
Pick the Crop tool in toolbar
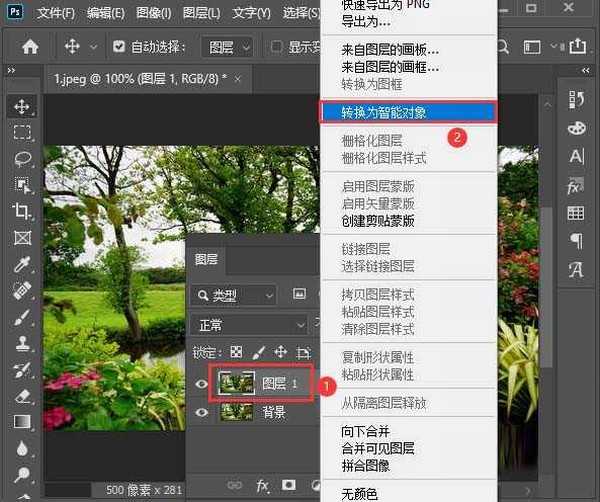coord(22,211)
